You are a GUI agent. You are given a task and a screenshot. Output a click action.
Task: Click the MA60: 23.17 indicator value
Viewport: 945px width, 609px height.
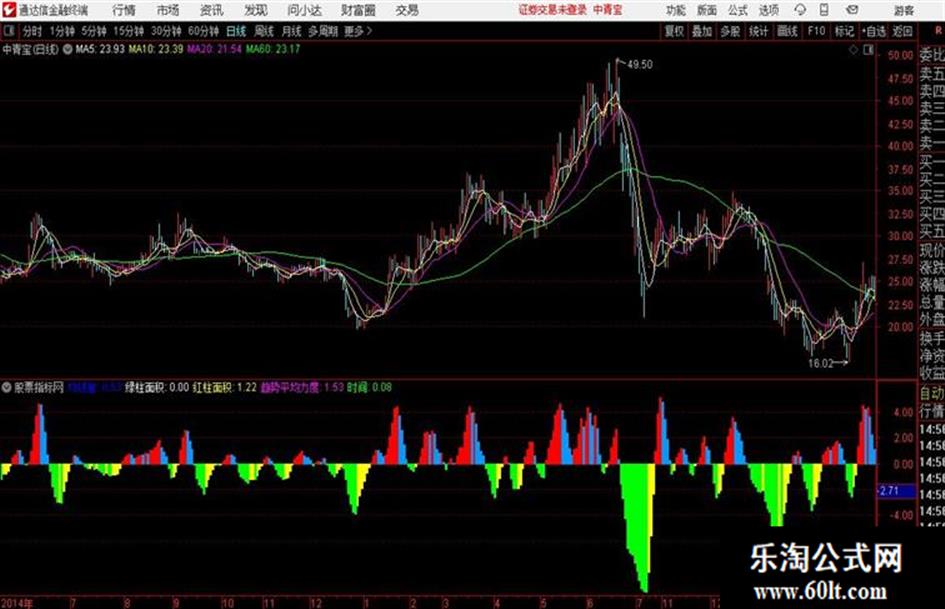coord(273,49)
